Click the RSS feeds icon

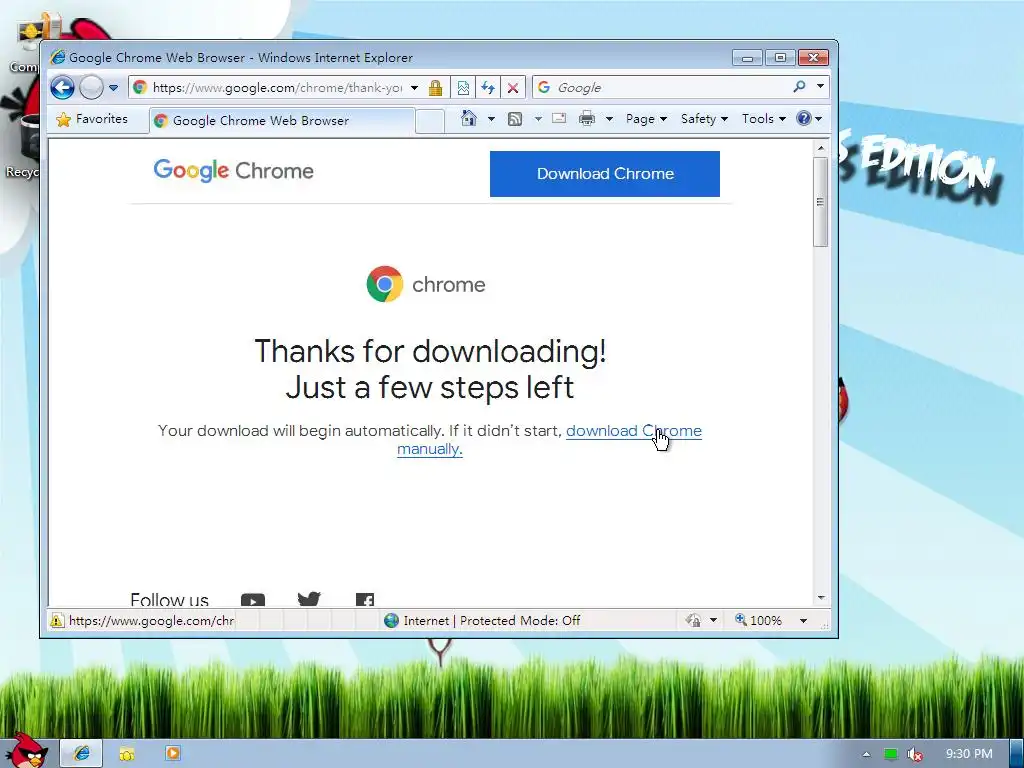pos(515,119)
